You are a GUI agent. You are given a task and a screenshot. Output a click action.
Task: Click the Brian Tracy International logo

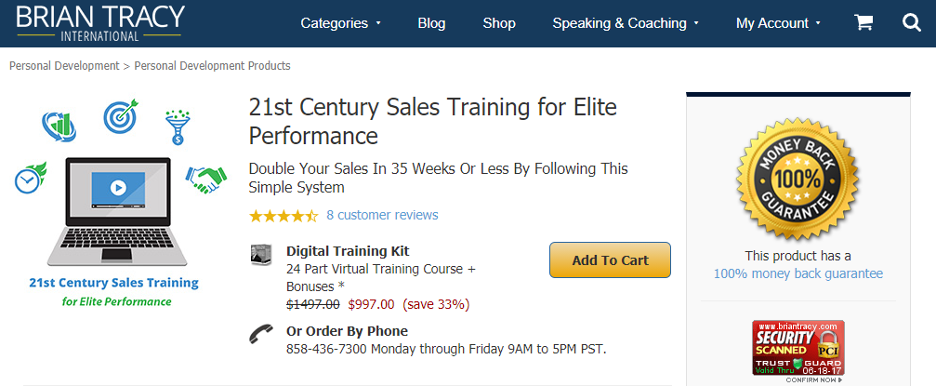tap(100, 23)
